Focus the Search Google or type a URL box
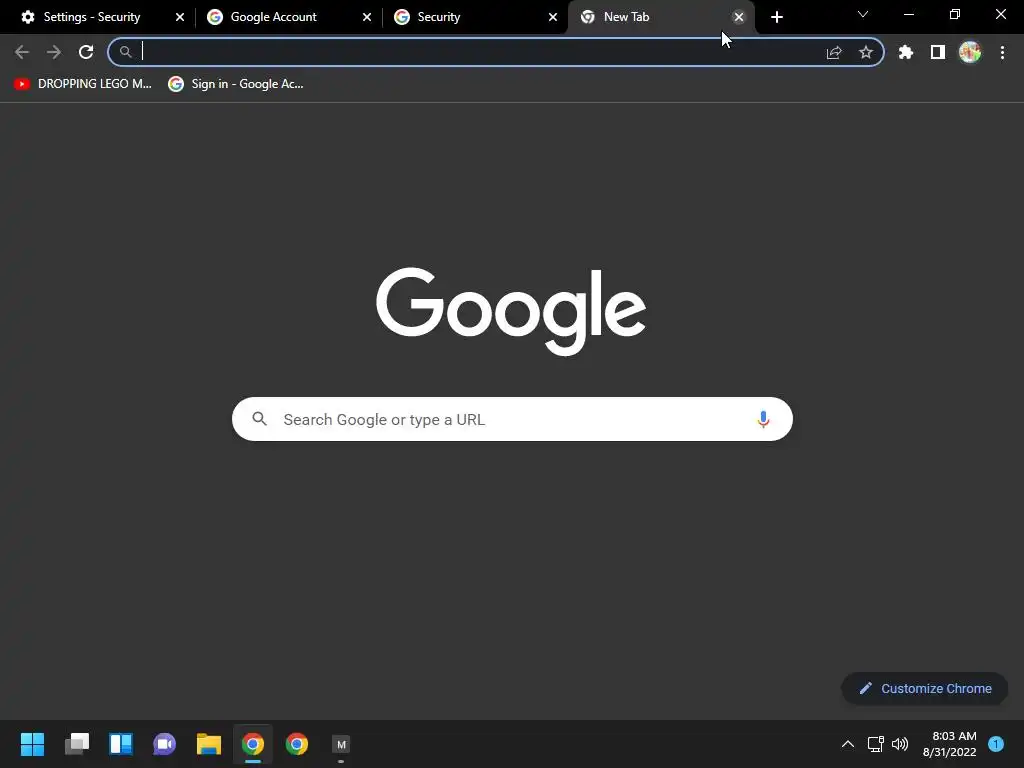 (x=512, y=419)
